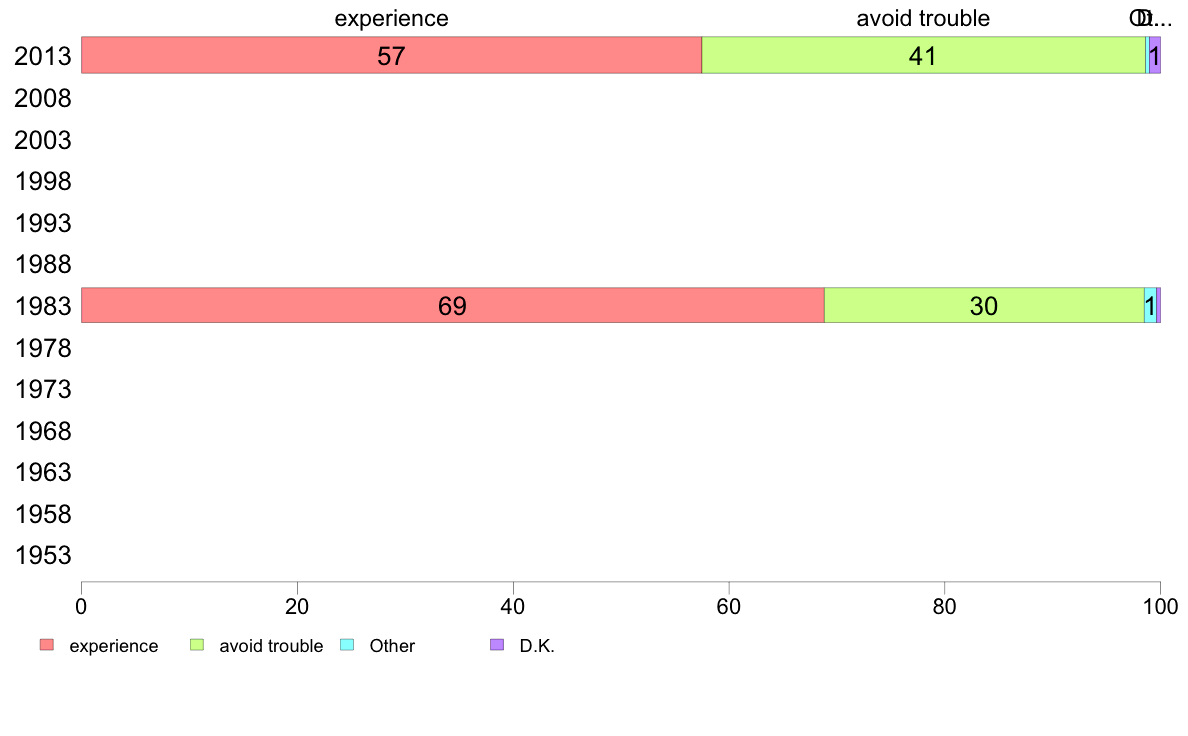
Task: Select the 2013 avoid trouble bar showing 41
Action: 924,55
